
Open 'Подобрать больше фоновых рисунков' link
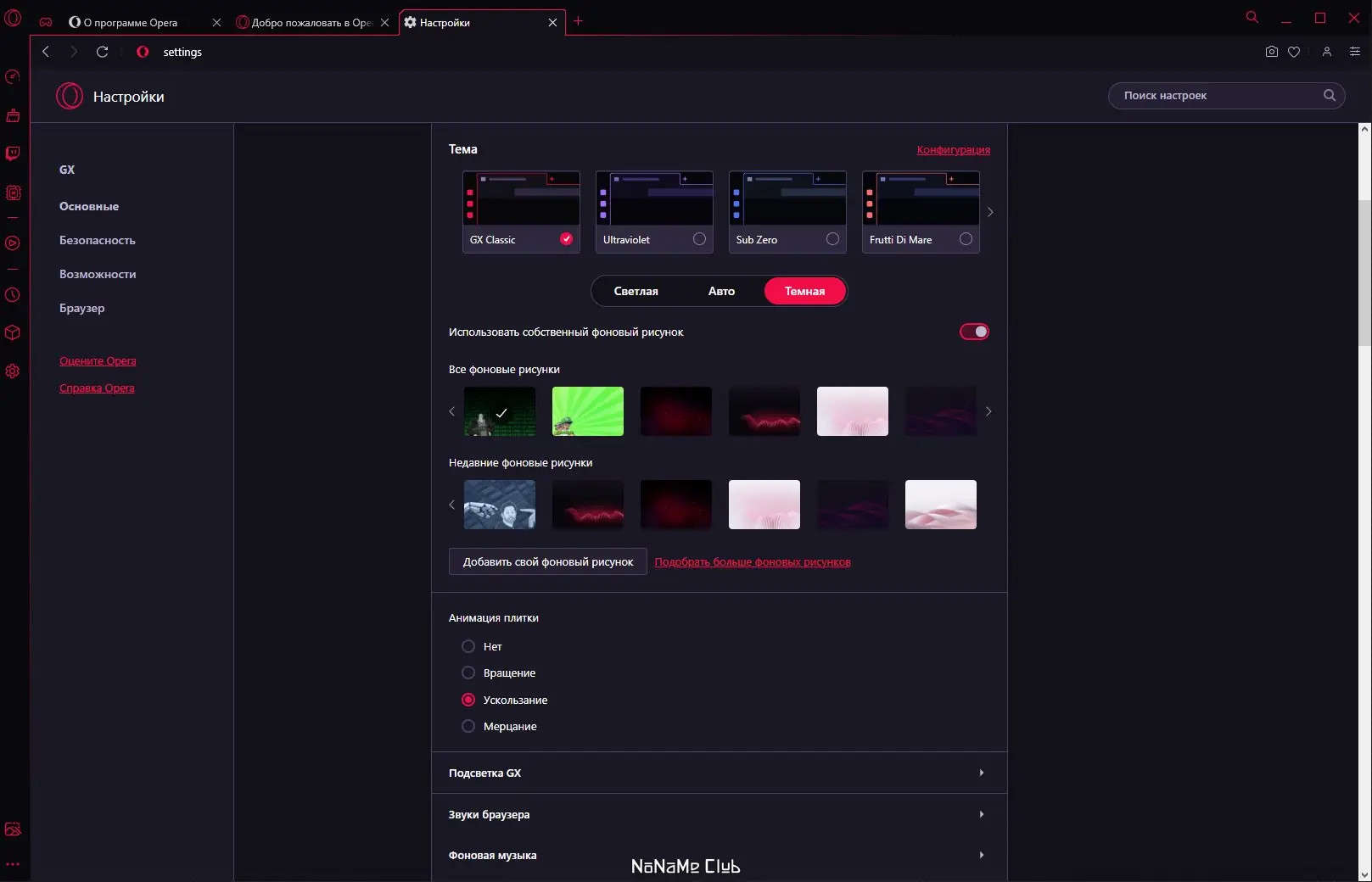[x=753, y=561]
